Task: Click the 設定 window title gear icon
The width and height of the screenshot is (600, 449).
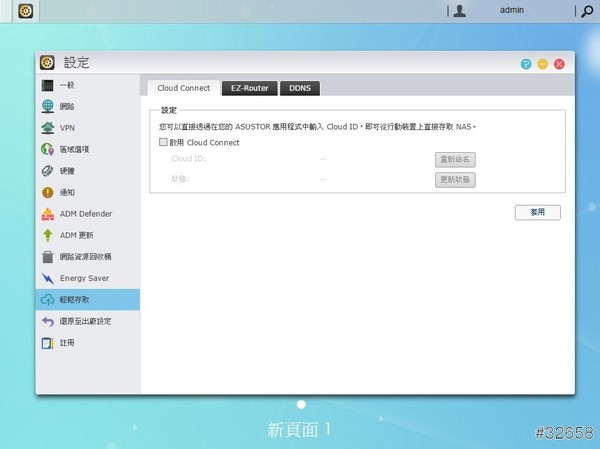Action: [47, 62]
